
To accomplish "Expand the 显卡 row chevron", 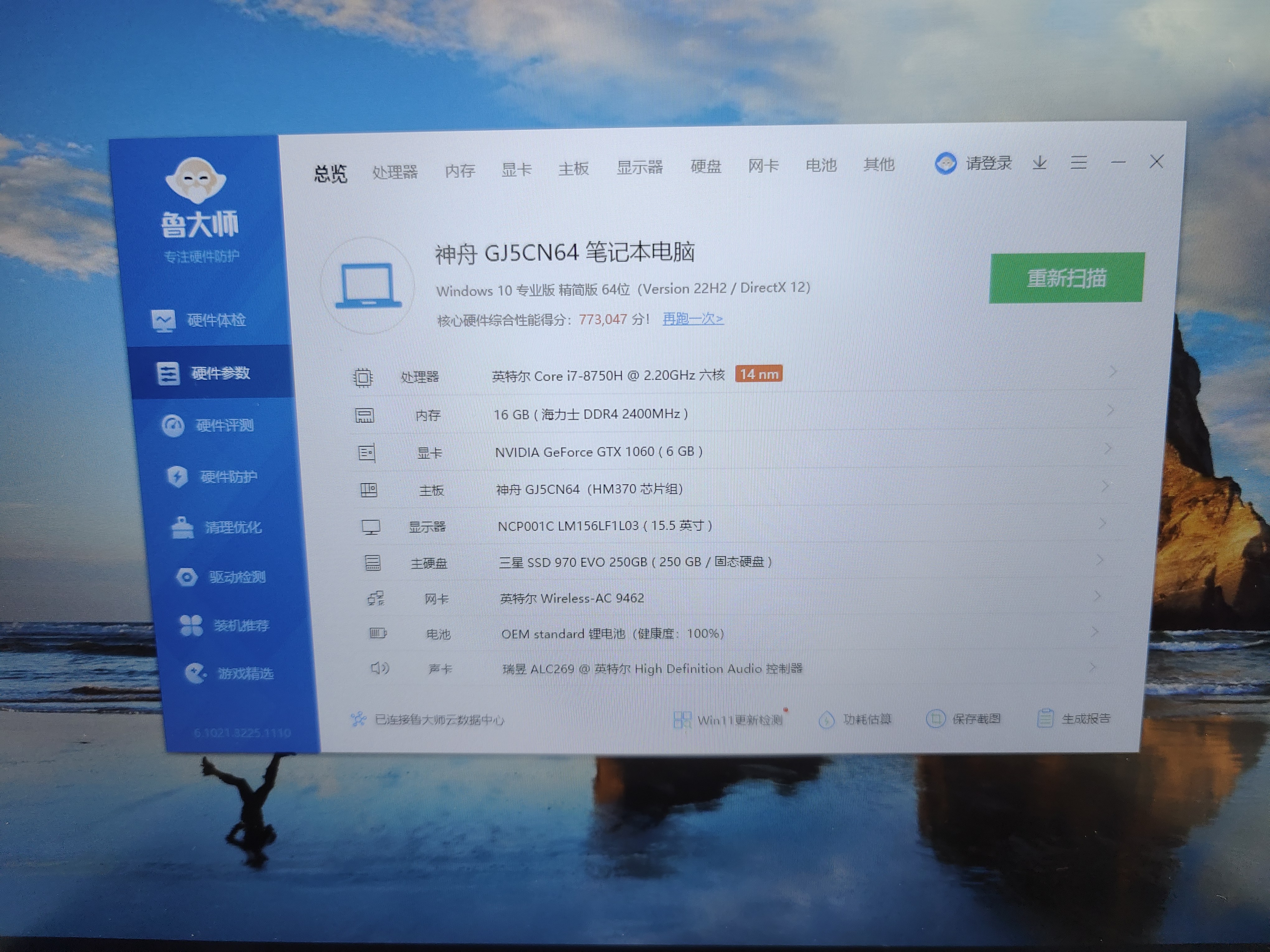I will (1108, 448).
